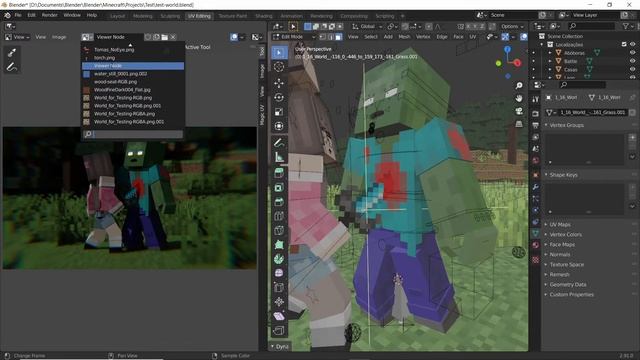Open the Global transform orientation dropdown
The height and width of the screenshot is (360, 640).
(x=367, y=27)
